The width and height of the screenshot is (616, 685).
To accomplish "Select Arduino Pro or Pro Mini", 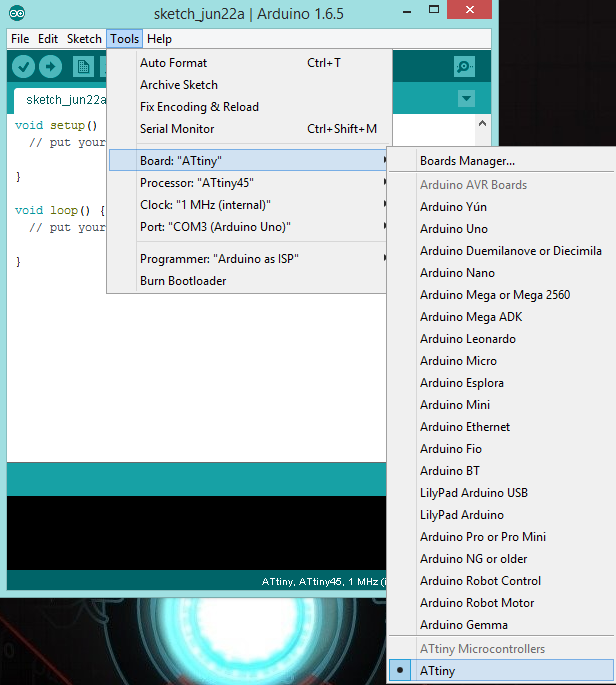I will (501, 536).
